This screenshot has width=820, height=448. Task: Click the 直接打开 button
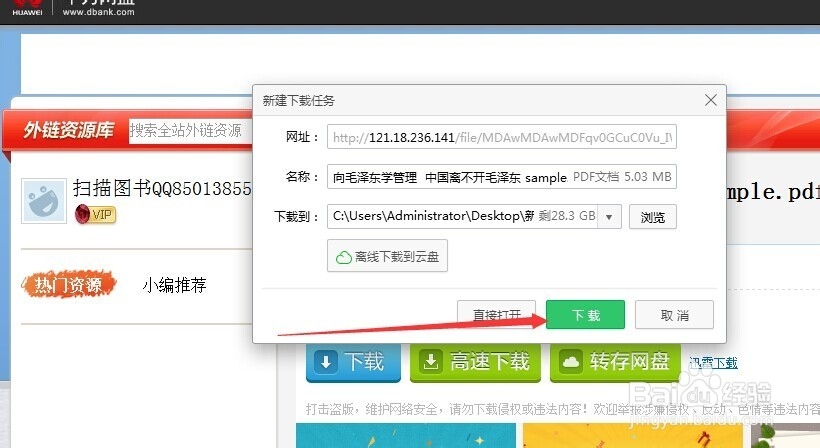click(x=496, y=315)
